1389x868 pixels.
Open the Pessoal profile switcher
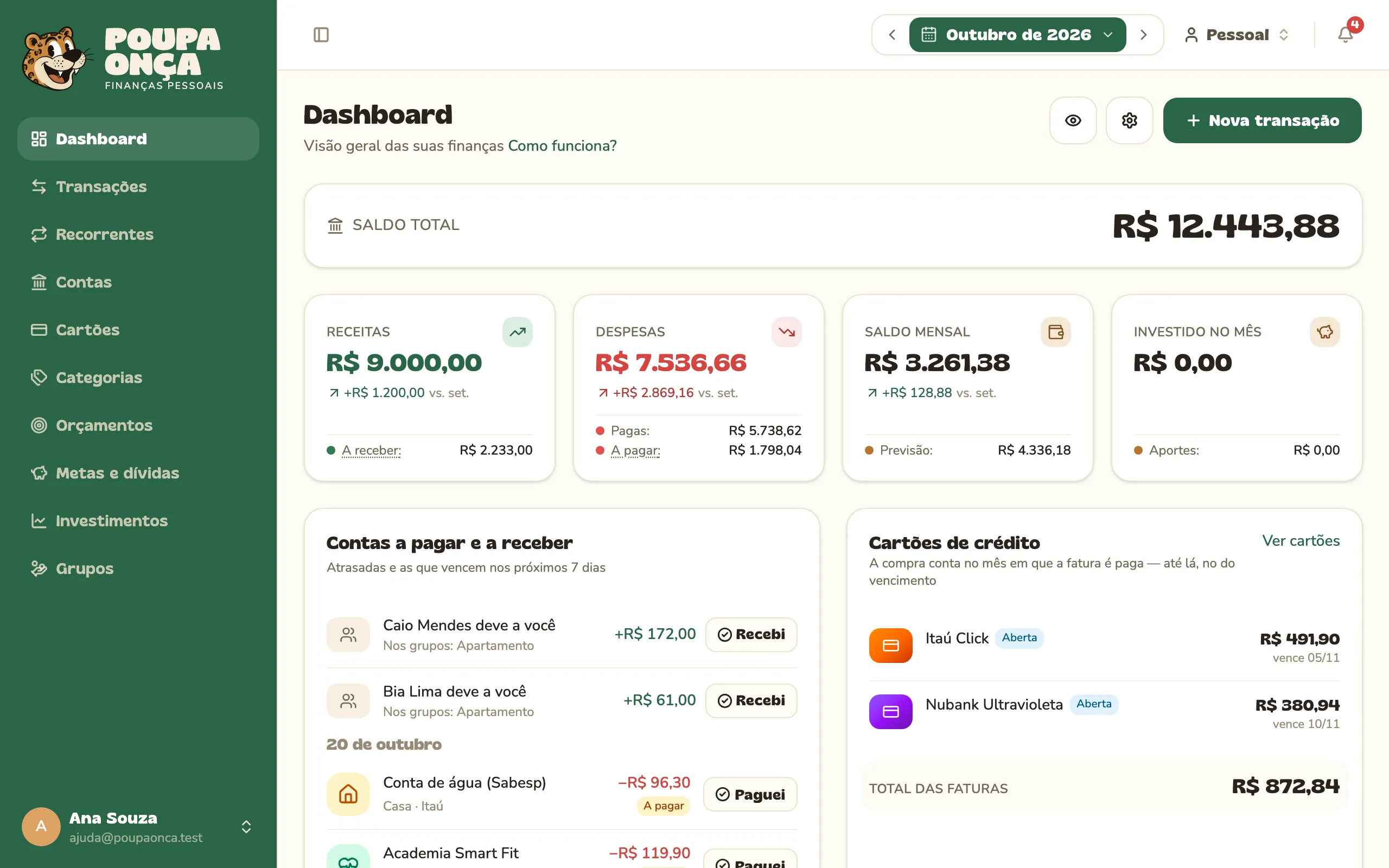1237,35
